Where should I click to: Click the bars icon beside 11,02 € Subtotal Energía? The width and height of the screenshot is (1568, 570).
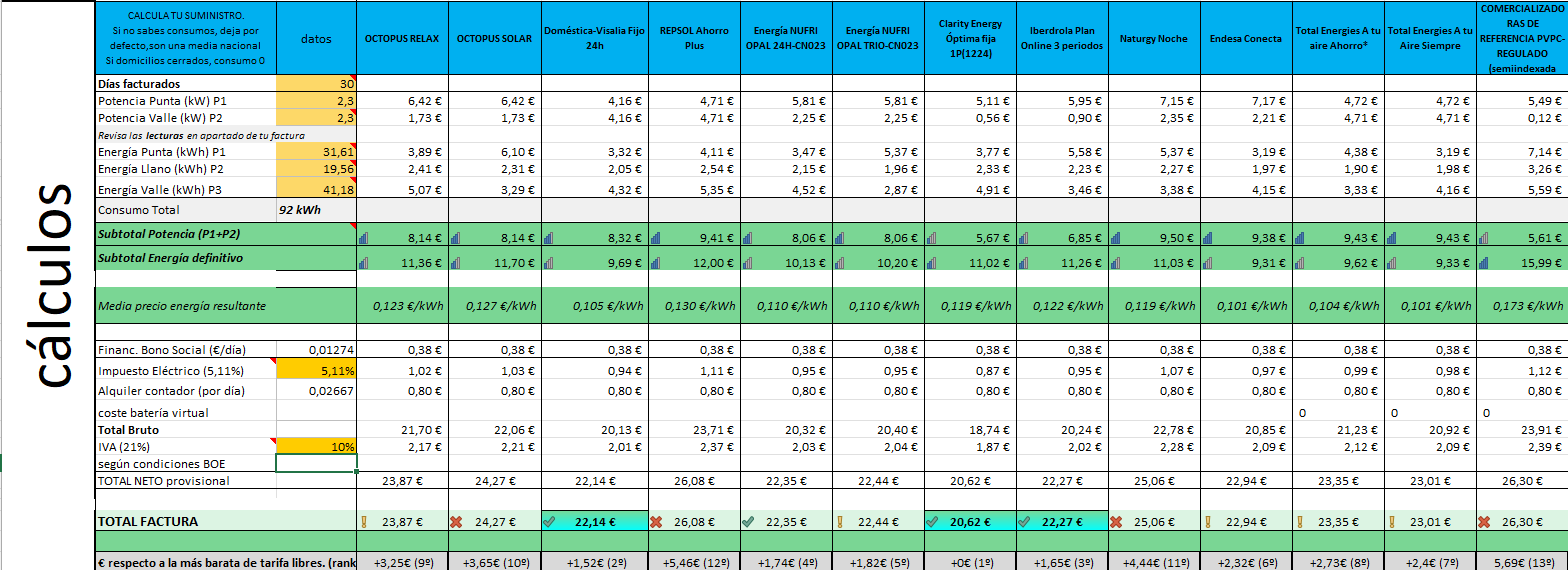point(933,263)
